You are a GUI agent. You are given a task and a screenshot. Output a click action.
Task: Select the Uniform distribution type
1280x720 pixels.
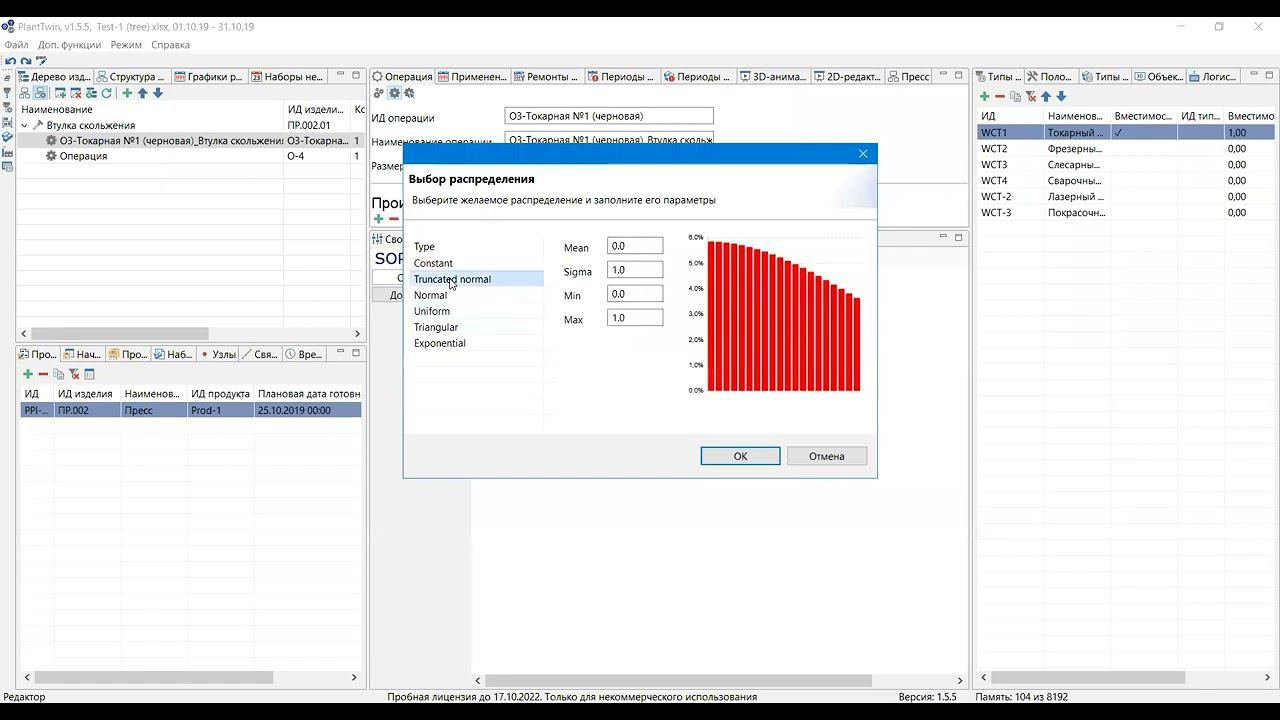tap(432, 311)
